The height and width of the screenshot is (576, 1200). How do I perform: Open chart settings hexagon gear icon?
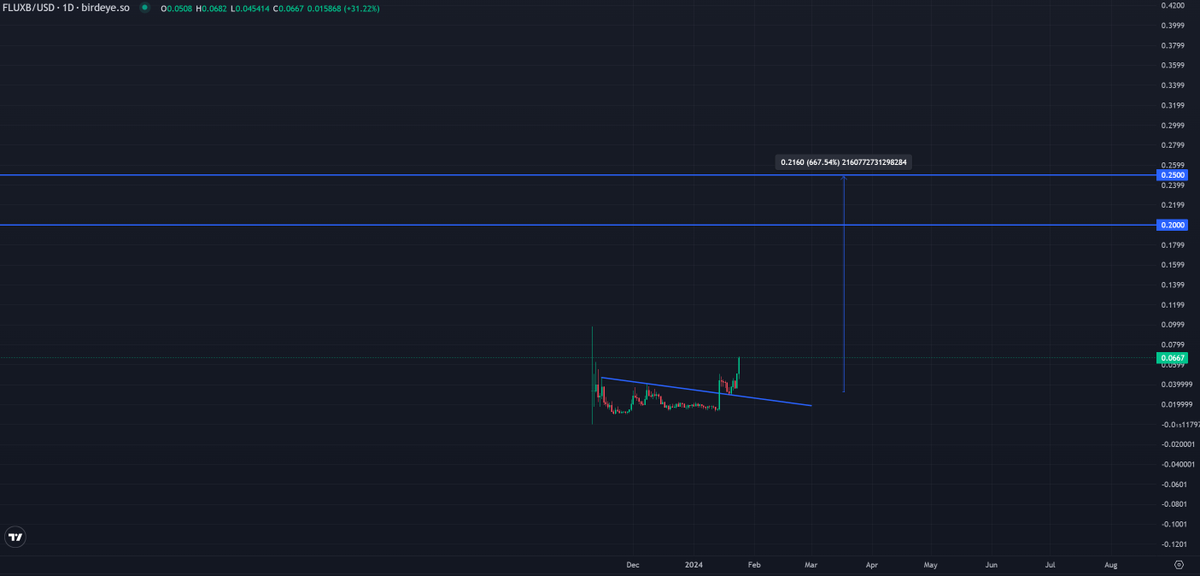(1178, 565)
